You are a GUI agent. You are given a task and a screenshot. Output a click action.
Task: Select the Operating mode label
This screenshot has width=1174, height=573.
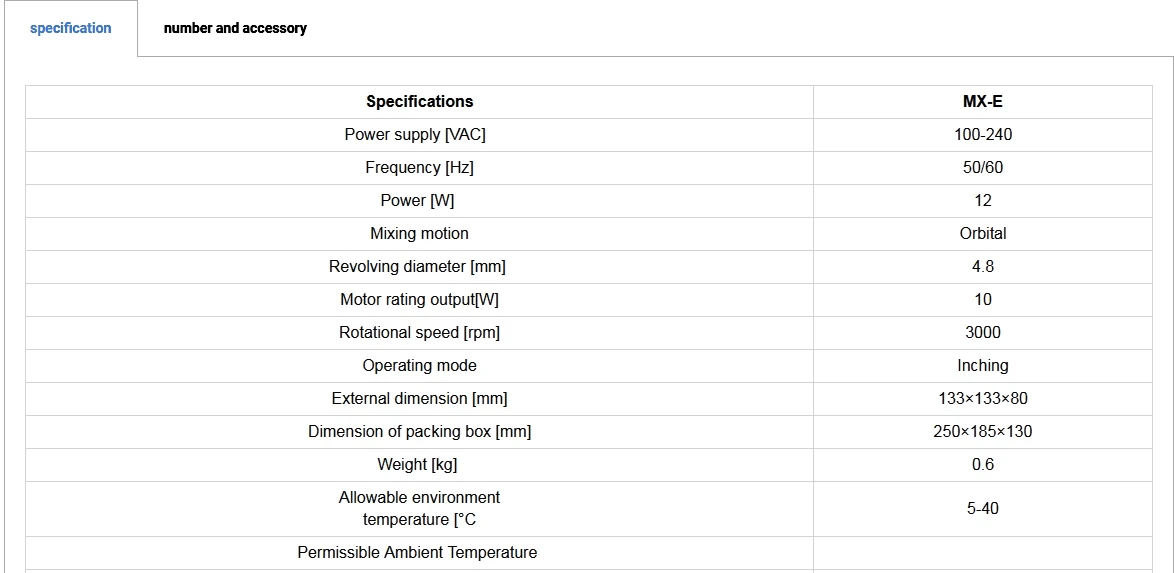tap(419, 366)
